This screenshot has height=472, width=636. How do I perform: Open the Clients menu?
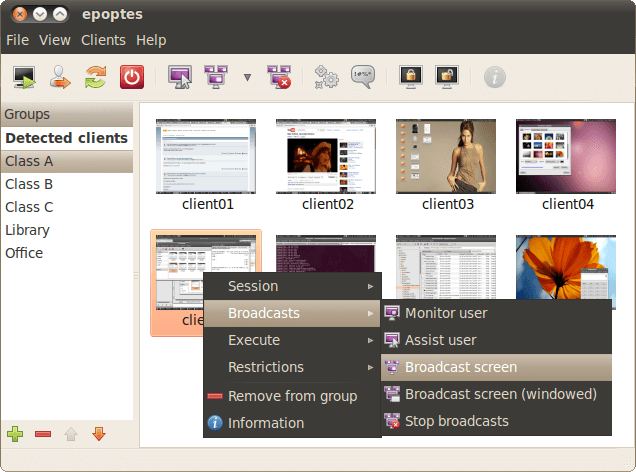pyautogui.click(x=103, y=40)
